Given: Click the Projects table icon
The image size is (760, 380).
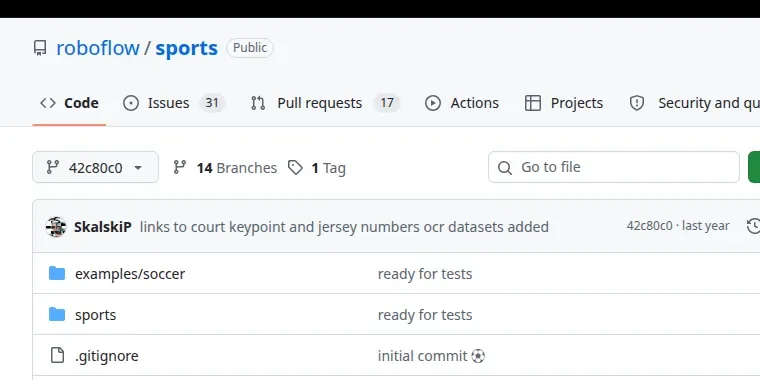Looking at the screenshot, I should pos(533,103).
